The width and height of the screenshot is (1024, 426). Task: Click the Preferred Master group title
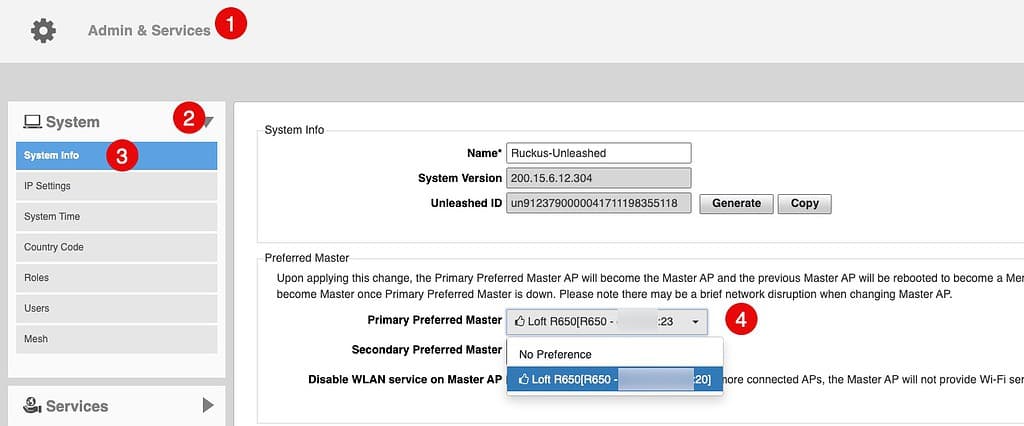point(307,257)
